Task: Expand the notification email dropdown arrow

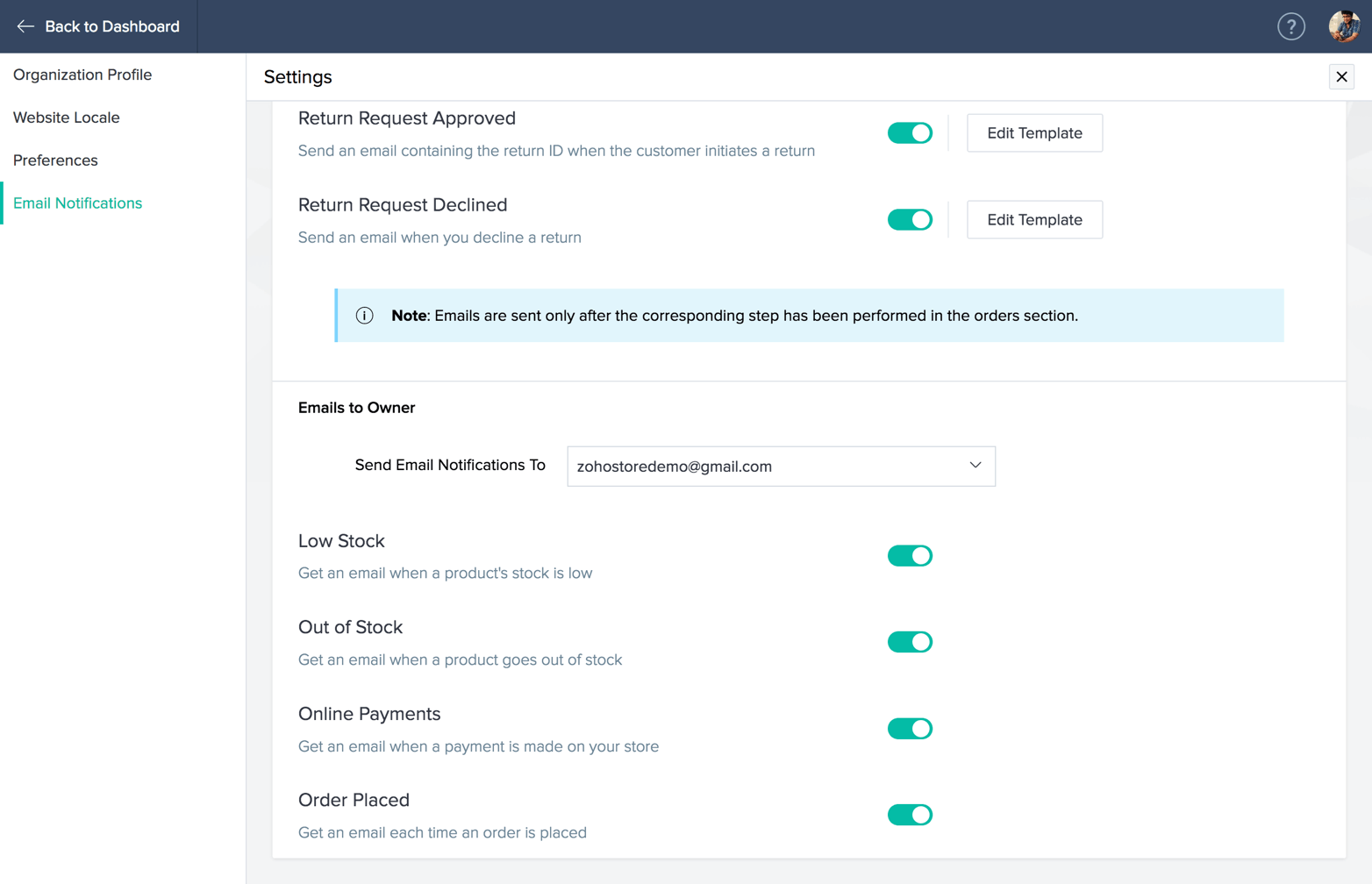Action: coord(975,466)
